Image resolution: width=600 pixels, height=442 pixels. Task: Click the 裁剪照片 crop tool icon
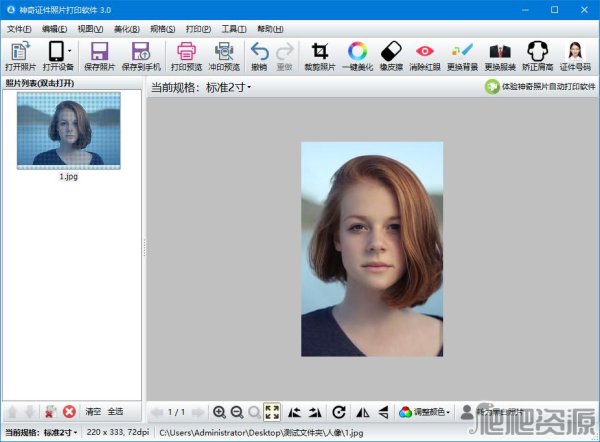click(320, 52)
